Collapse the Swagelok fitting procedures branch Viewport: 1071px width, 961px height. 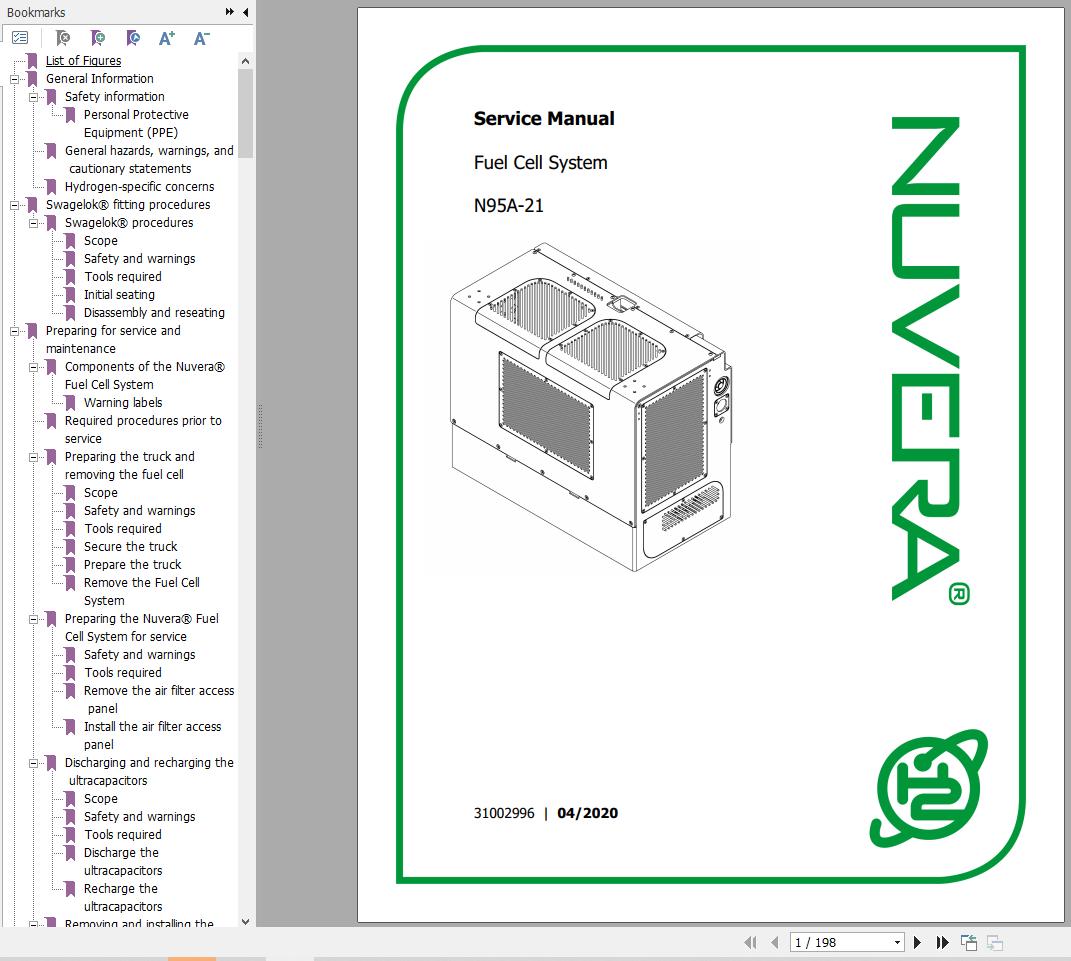[x=13, y=205]
